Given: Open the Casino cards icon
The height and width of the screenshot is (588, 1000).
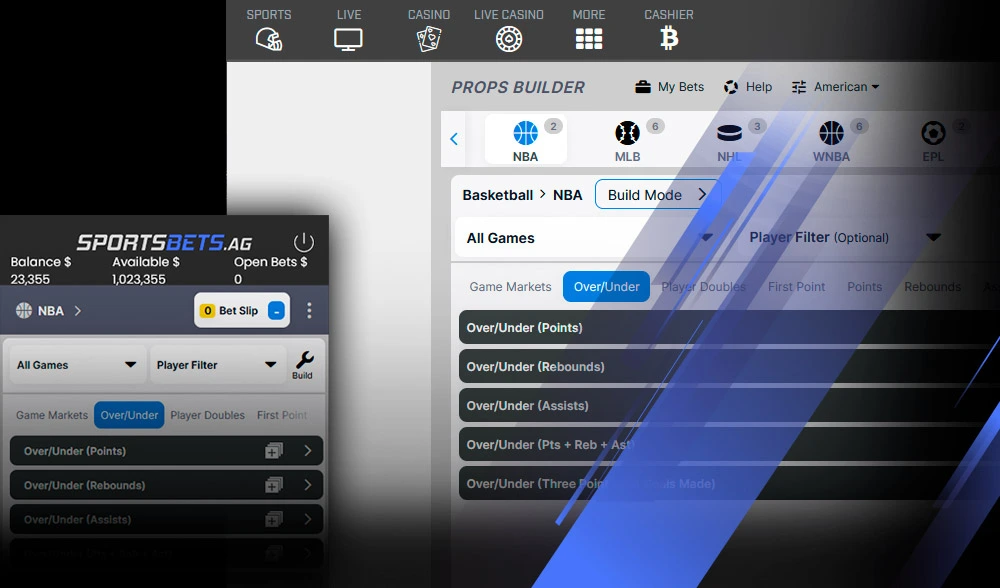Looking at the screenshot, I should (429, 40).
